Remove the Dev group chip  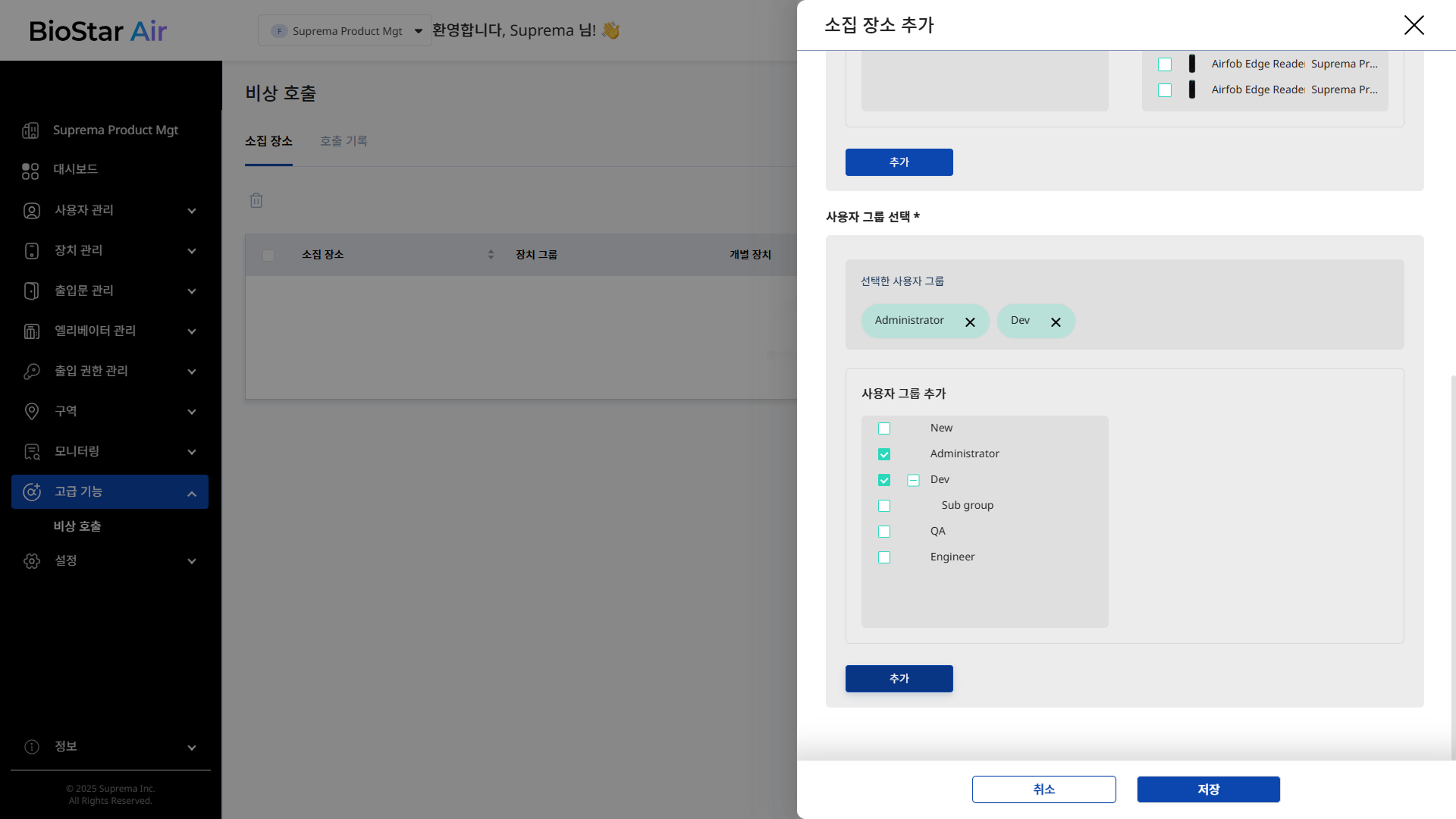click(1056, 322)
